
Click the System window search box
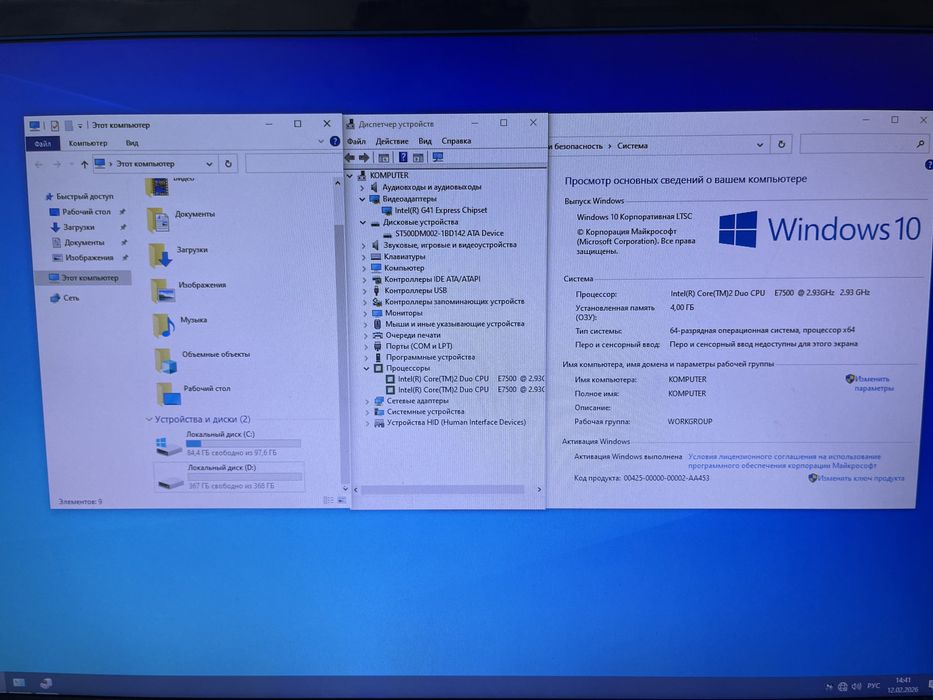[864, 143]
